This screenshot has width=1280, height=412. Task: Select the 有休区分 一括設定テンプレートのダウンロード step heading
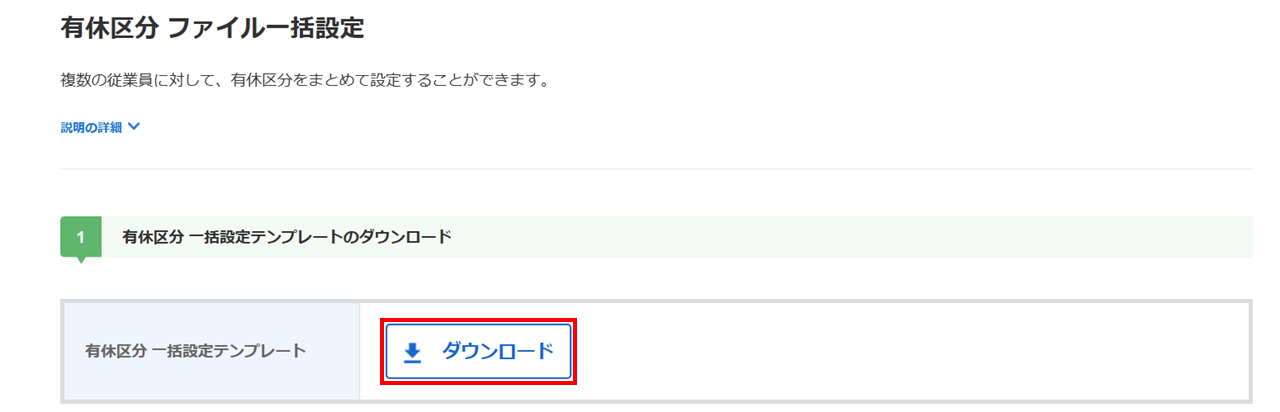pyautogui.click(x=287, y=237)
